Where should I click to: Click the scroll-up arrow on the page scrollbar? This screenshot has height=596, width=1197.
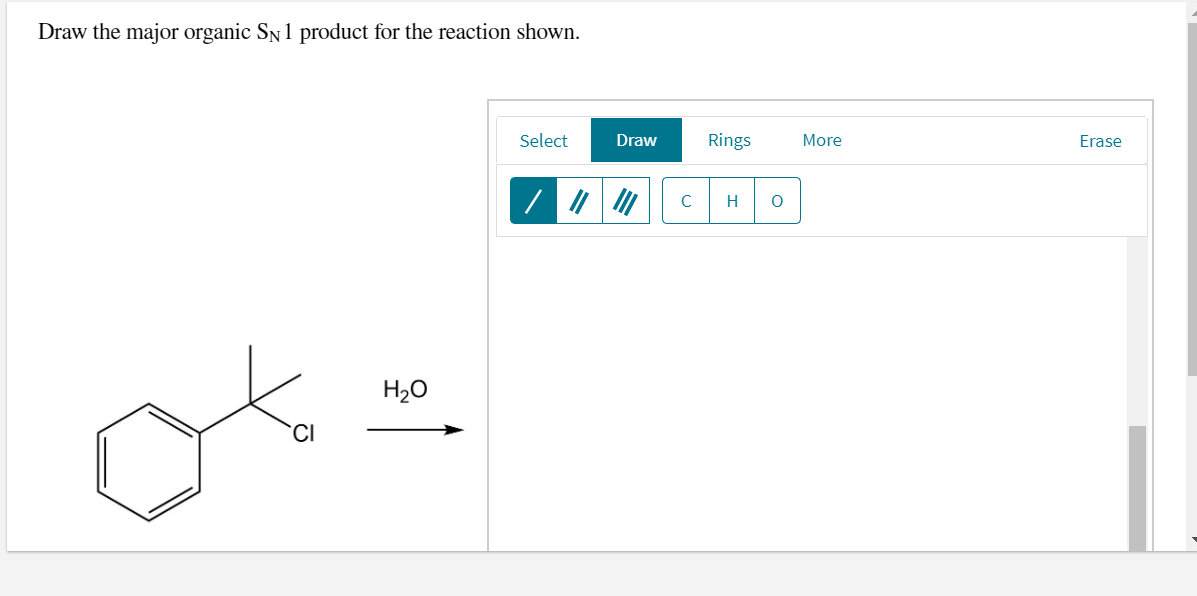coord(1189,10)
